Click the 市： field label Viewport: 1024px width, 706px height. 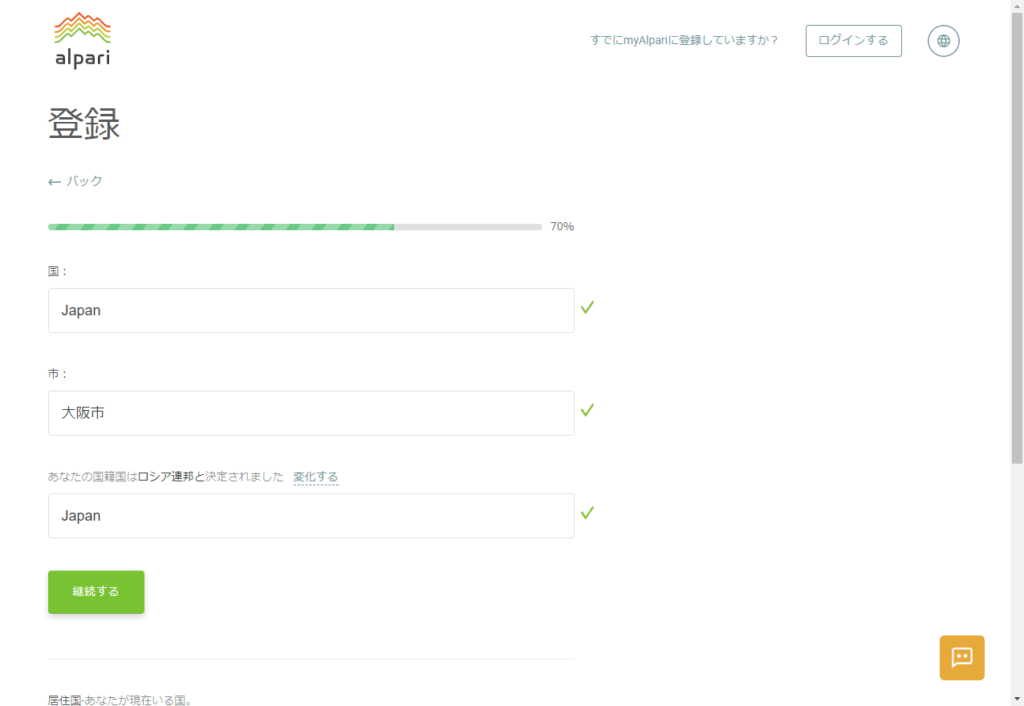pyautogui.click(x=57, y=374)
